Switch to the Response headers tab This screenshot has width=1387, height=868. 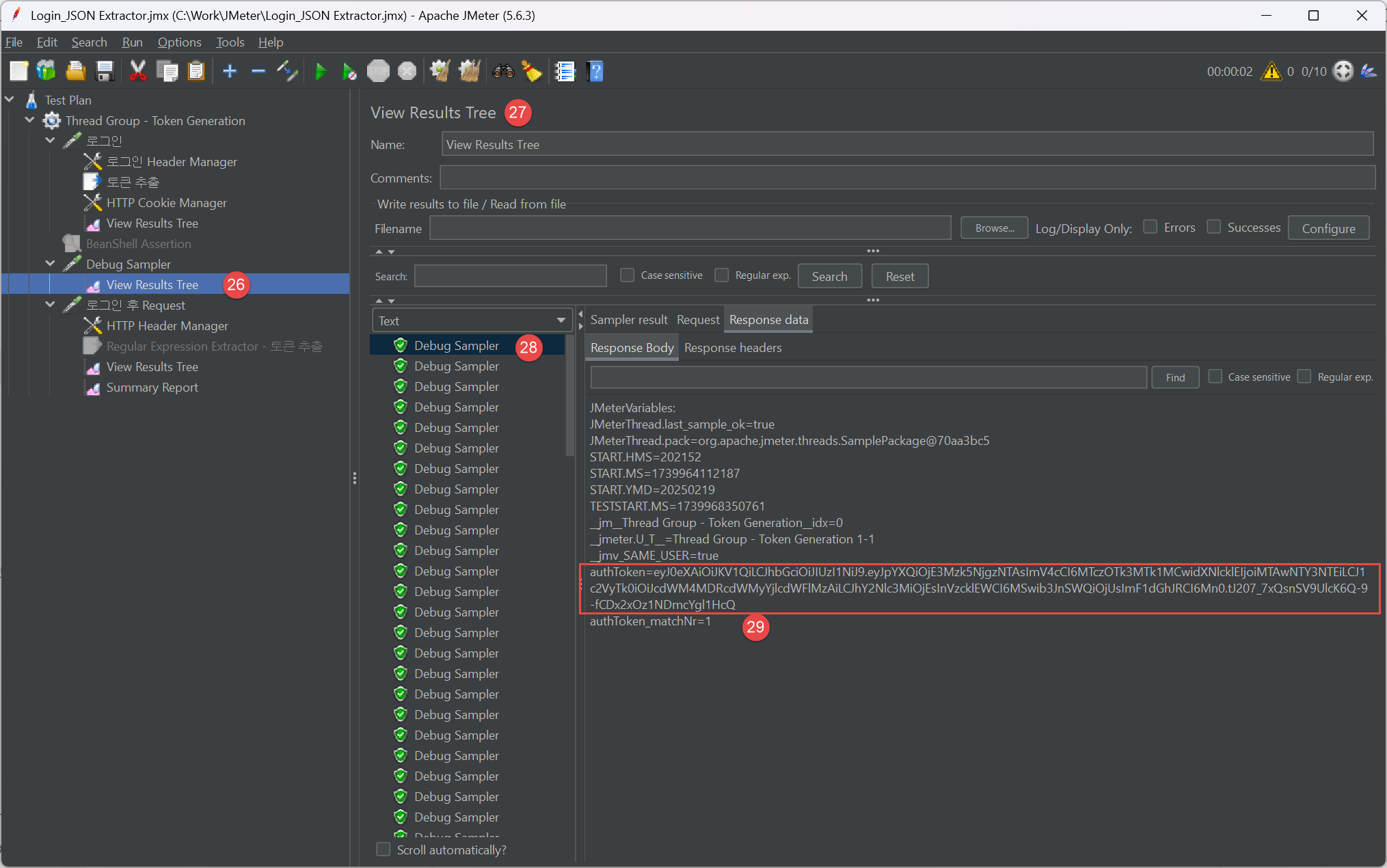click(733, 348)
